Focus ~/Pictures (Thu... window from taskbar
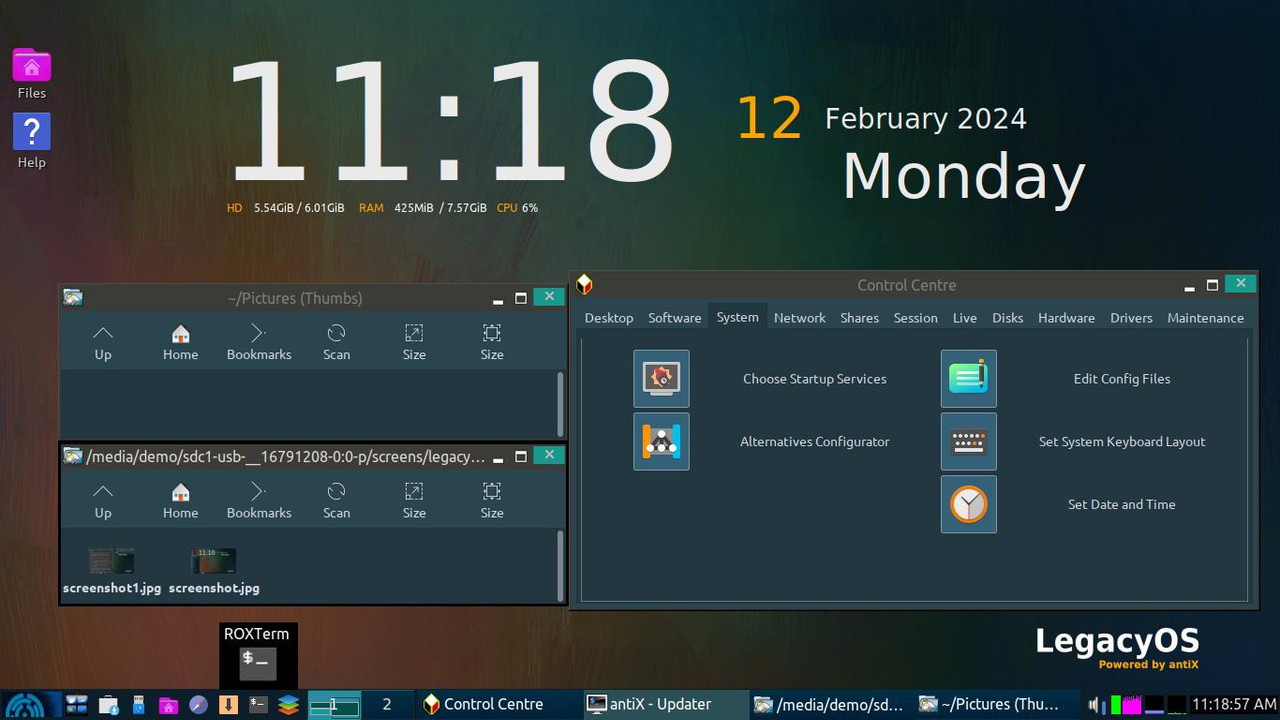The height and width of the screenshot is (720, 1280). coord(996,705)
